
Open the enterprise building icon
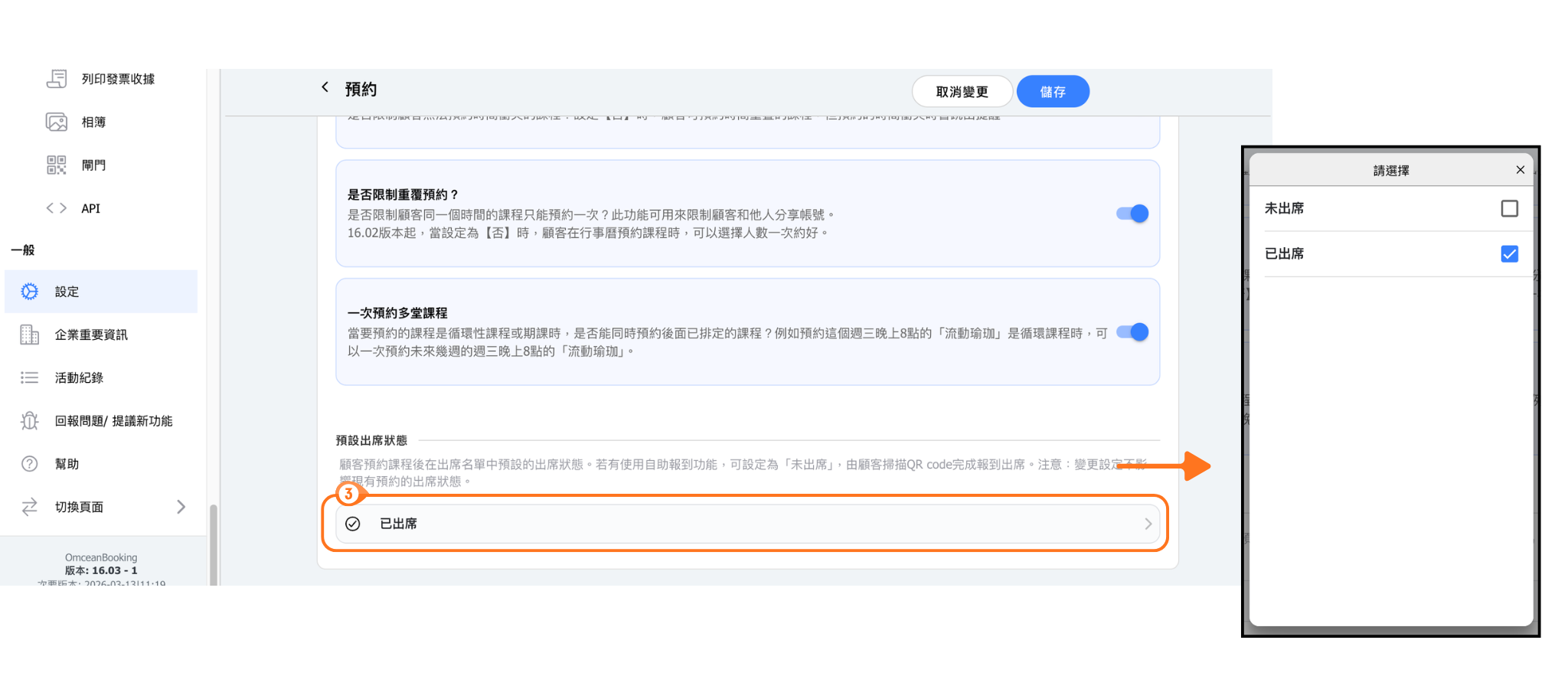tap(30, 335)
